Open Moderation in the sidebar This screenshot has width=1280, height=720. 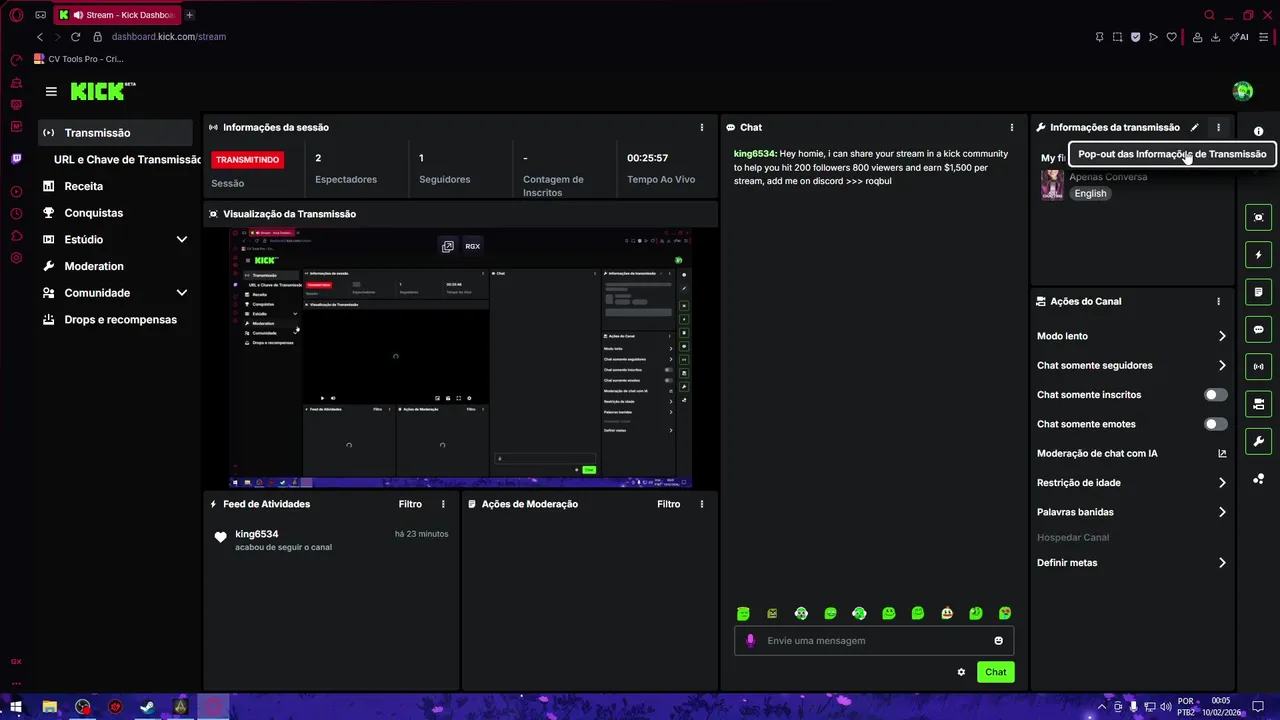tap(94, 266)
